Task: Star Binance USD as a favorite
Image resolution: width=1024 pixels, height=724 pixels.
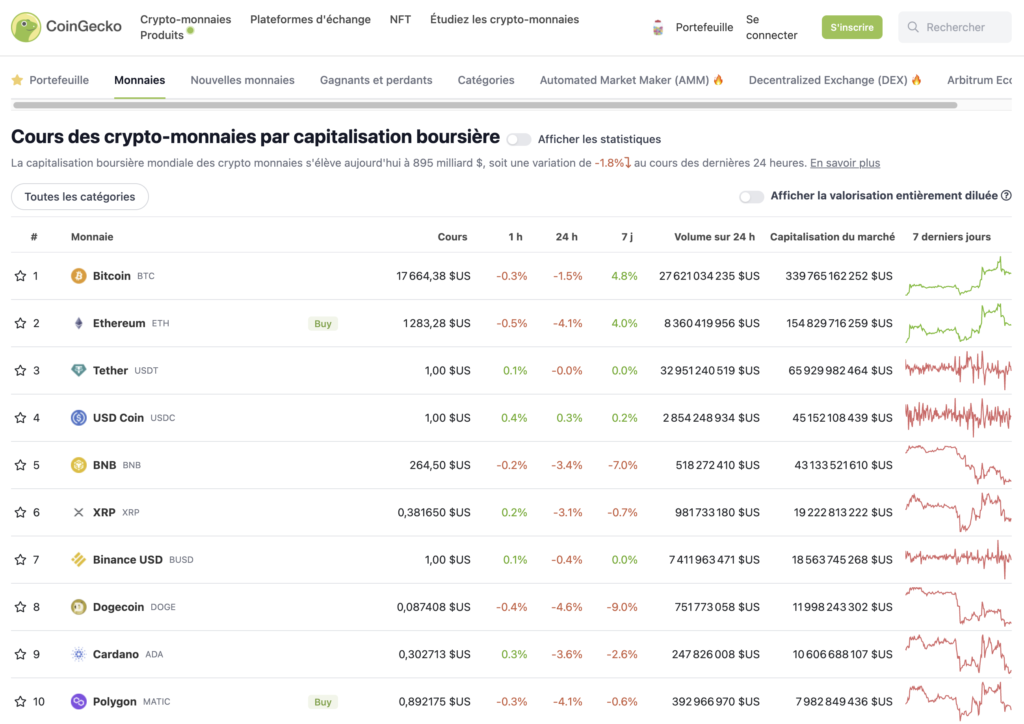Action: click(x=20, y=560)
